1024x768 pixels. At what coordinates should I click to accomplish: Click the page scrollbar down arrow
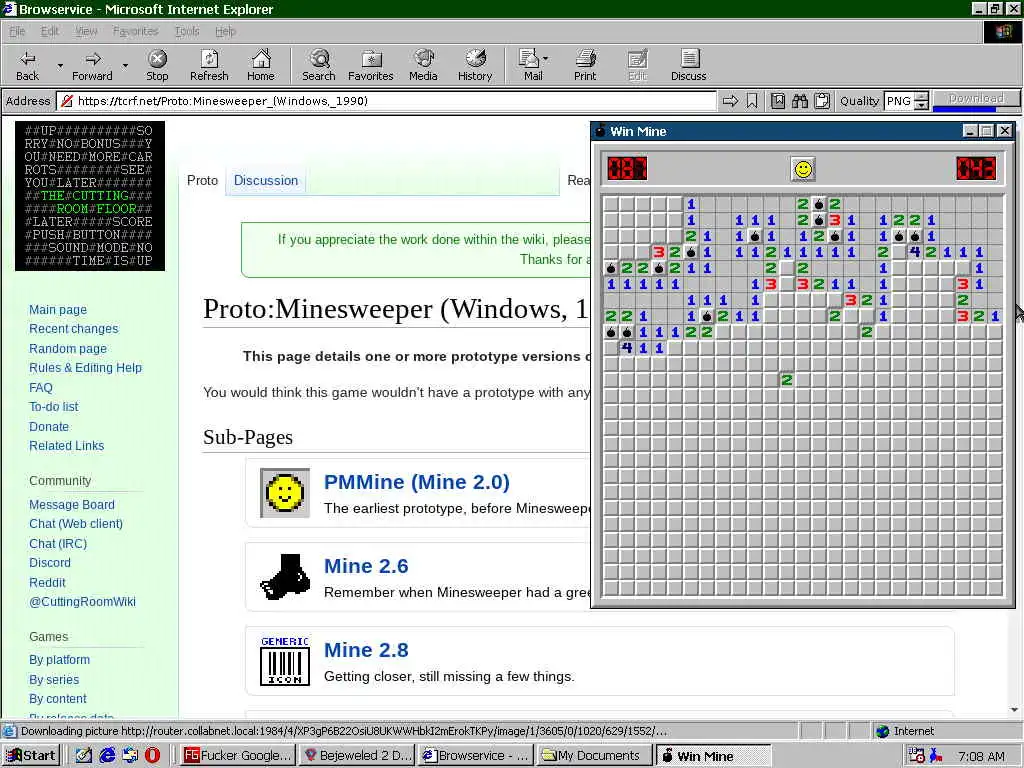click(1014, 710)
